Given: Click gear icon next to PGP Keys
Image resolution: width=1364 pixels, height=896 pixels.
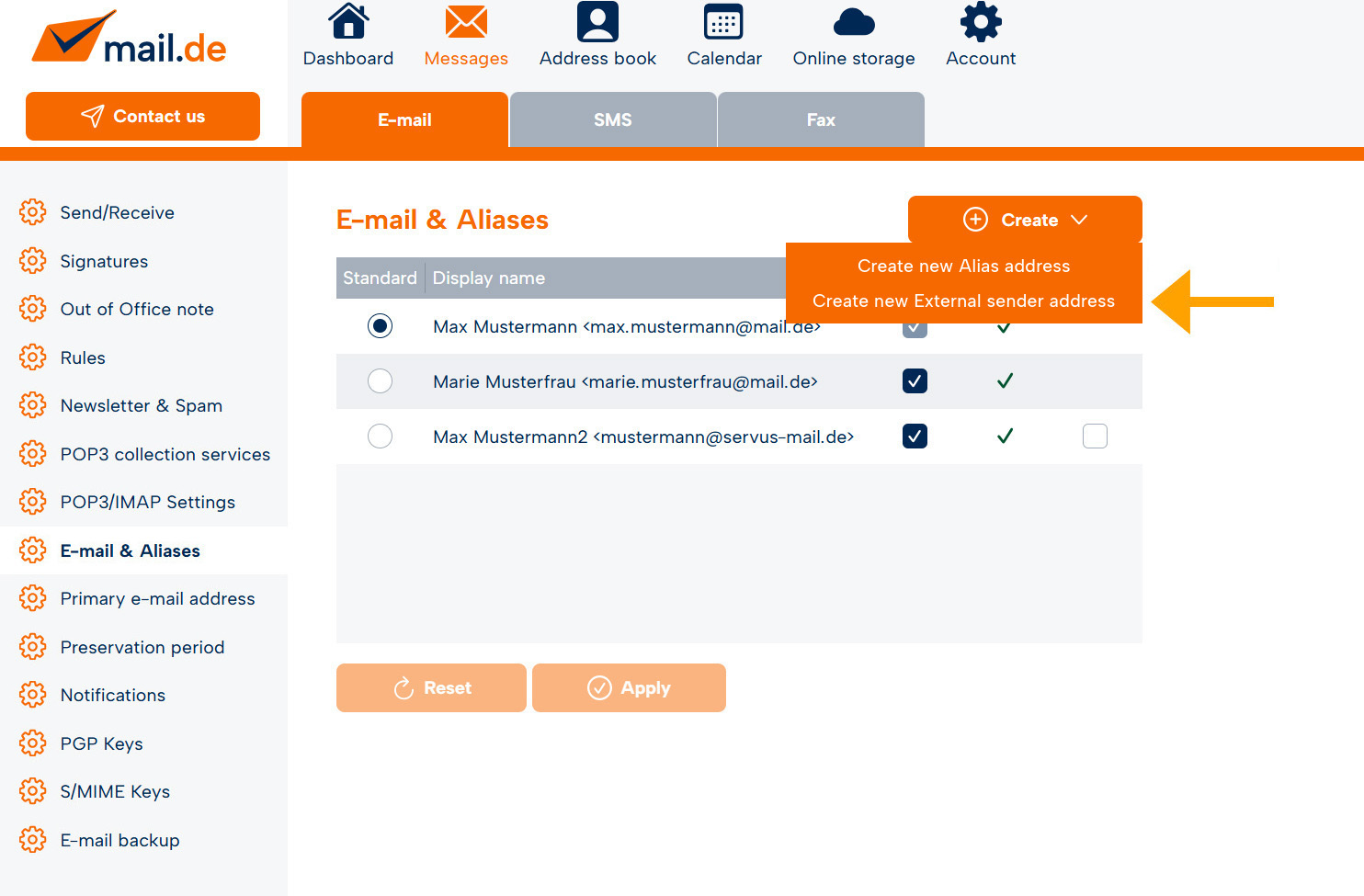Looking at the screenshot, I should tap(33, 743).
